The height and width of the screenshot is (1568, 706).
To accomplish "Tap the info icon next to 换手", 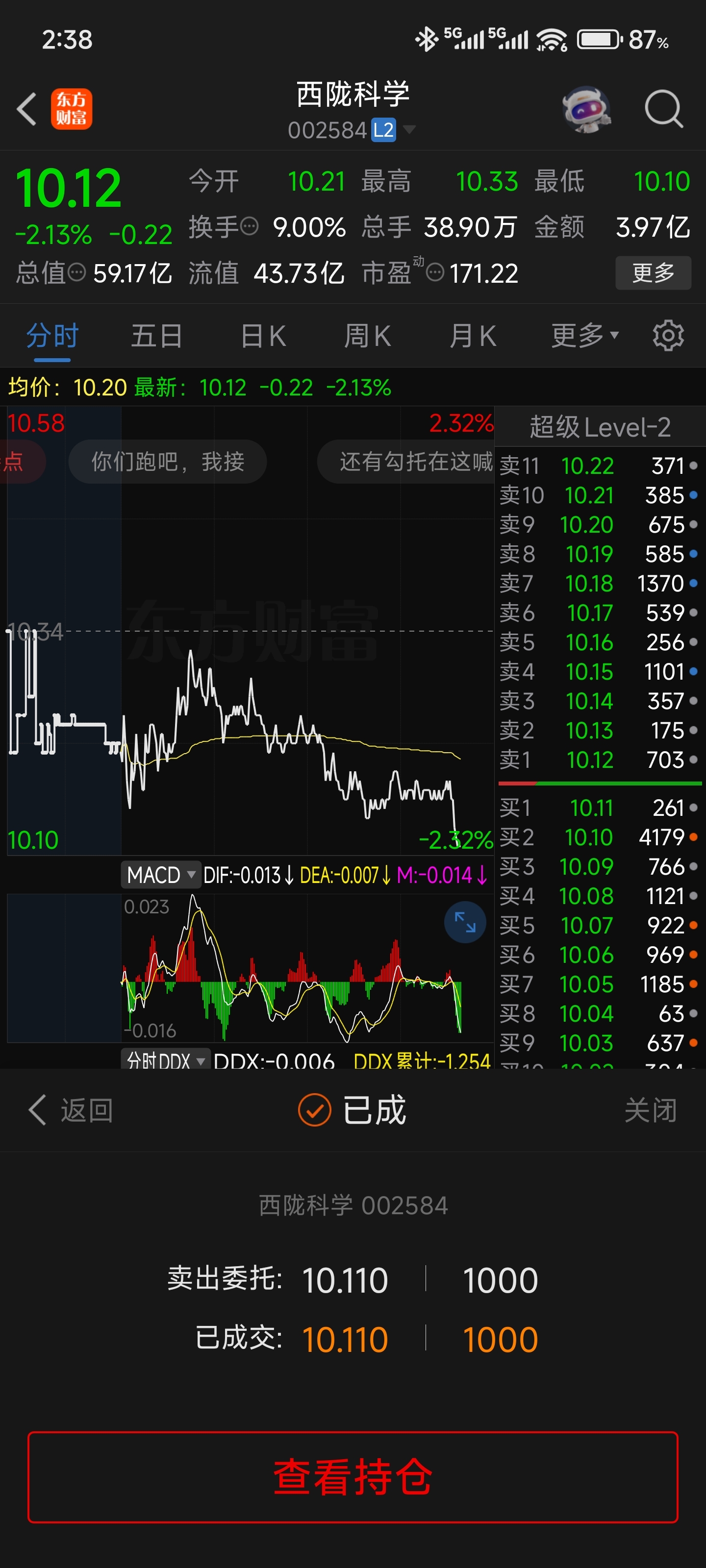I will 249,227.
